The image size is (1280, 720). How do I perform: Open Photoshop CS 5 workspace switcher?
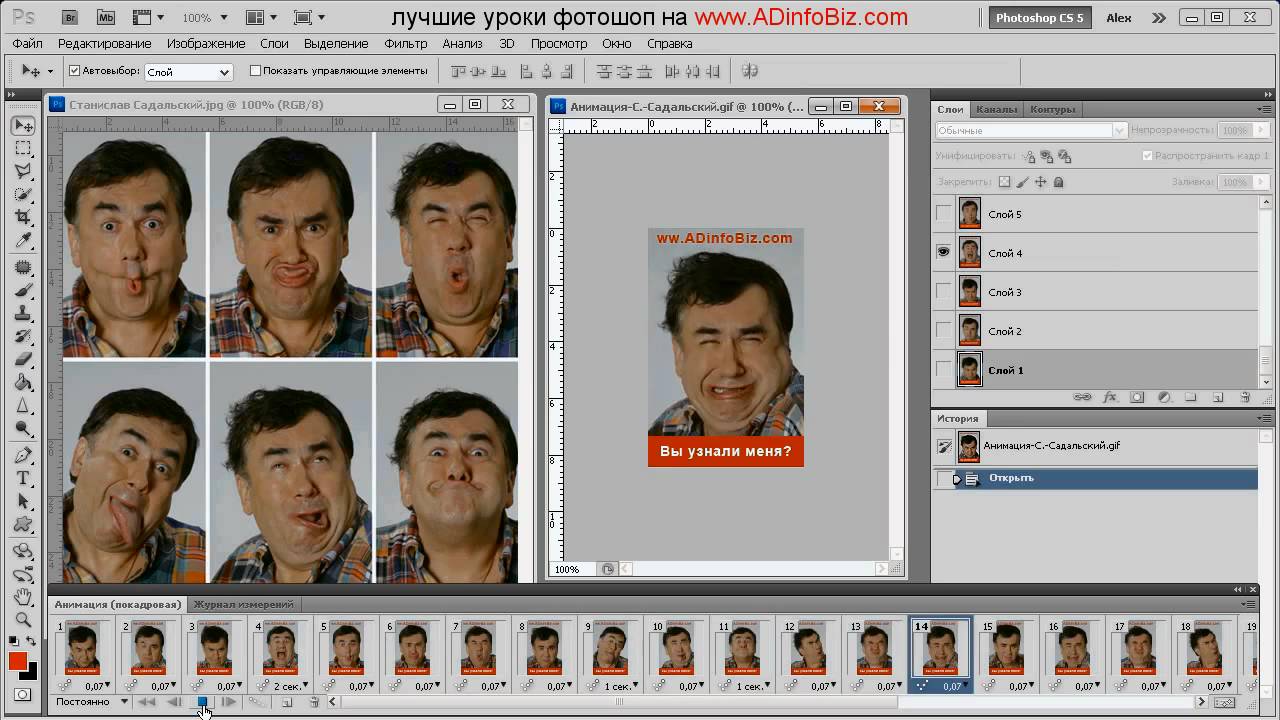click(1039, 18)
